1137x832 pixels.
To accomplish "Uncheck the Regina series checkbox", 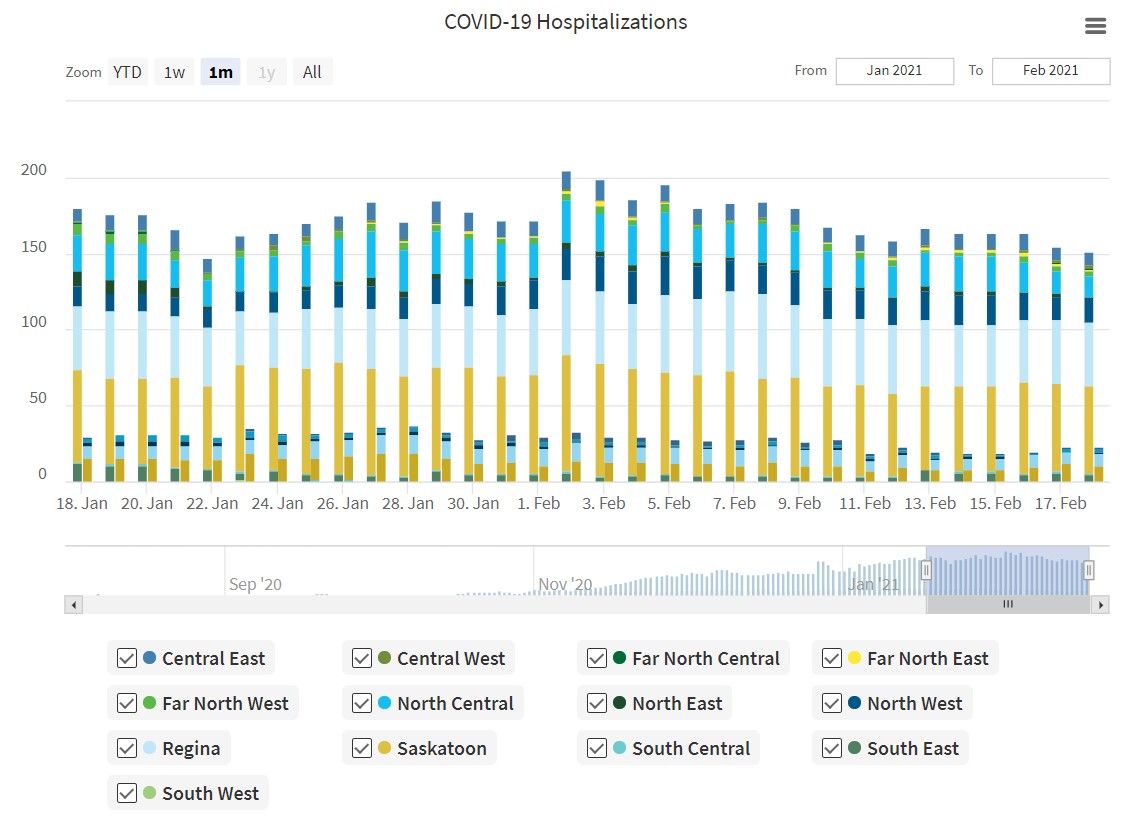I will coord(127,749).
